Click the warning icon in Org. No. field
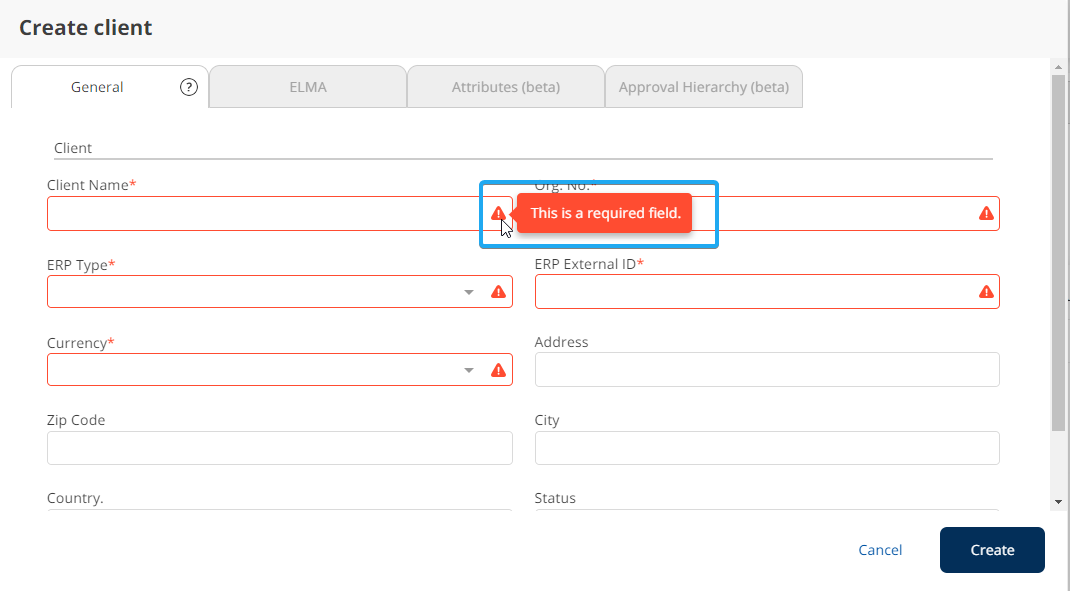Screen dimensions: 1070x591 pyautogui.click(x=986, y=213)
